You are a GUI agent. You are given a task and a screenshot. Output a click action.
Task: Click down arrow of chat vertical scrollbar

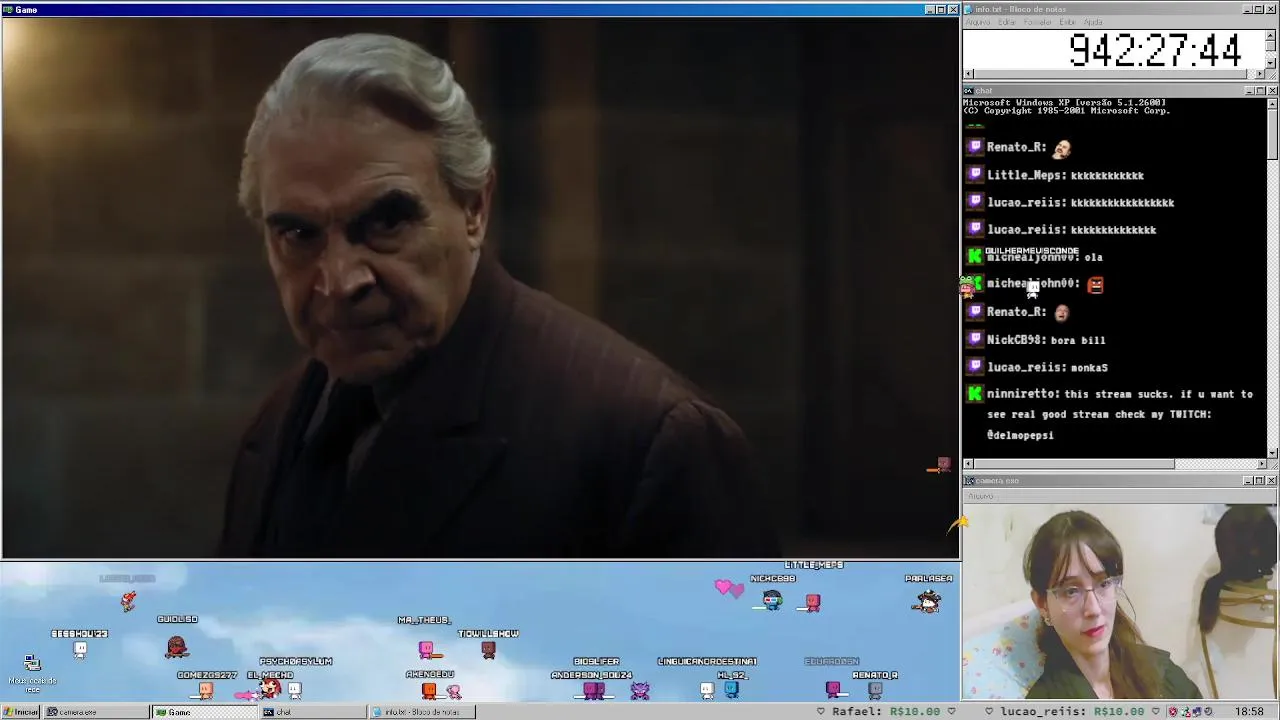click(1271, 452)
